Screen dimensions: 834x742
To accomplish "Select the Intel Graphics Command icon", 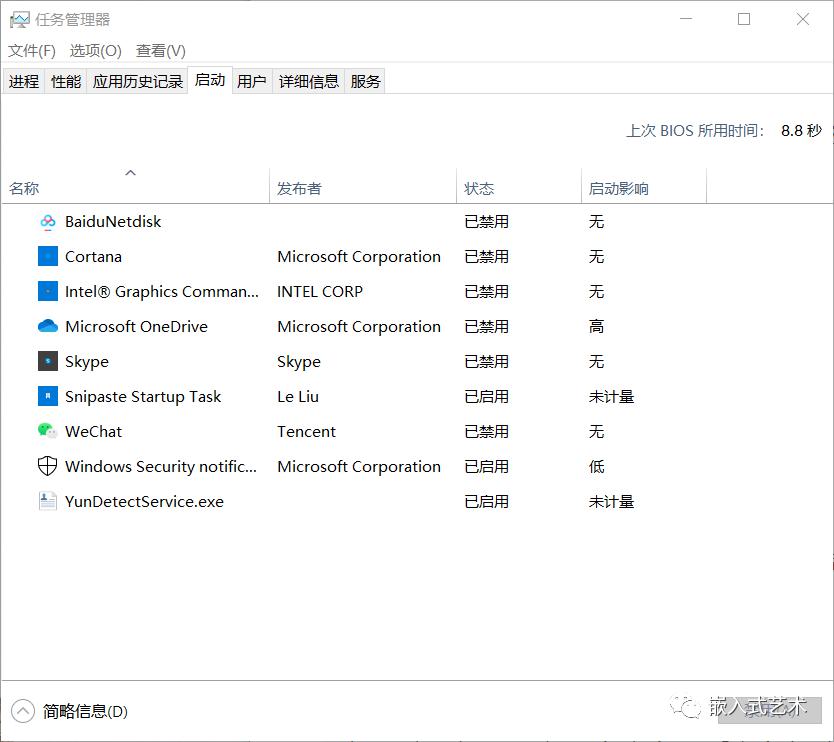I will [48, 292].
